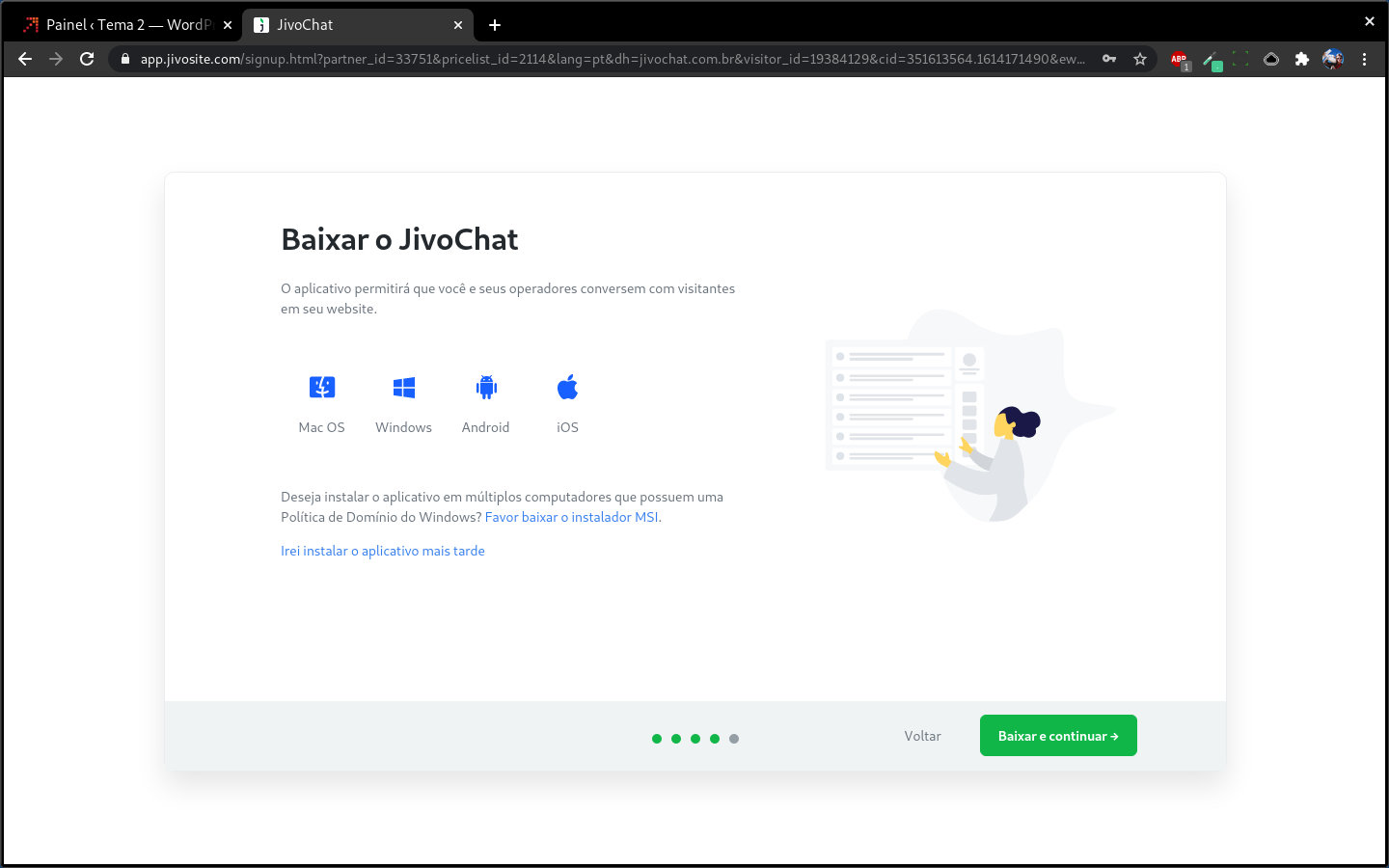This screenshot has height=868, width=1389.
Task: Open the saved password key icon
Action: coord(1109,59)
